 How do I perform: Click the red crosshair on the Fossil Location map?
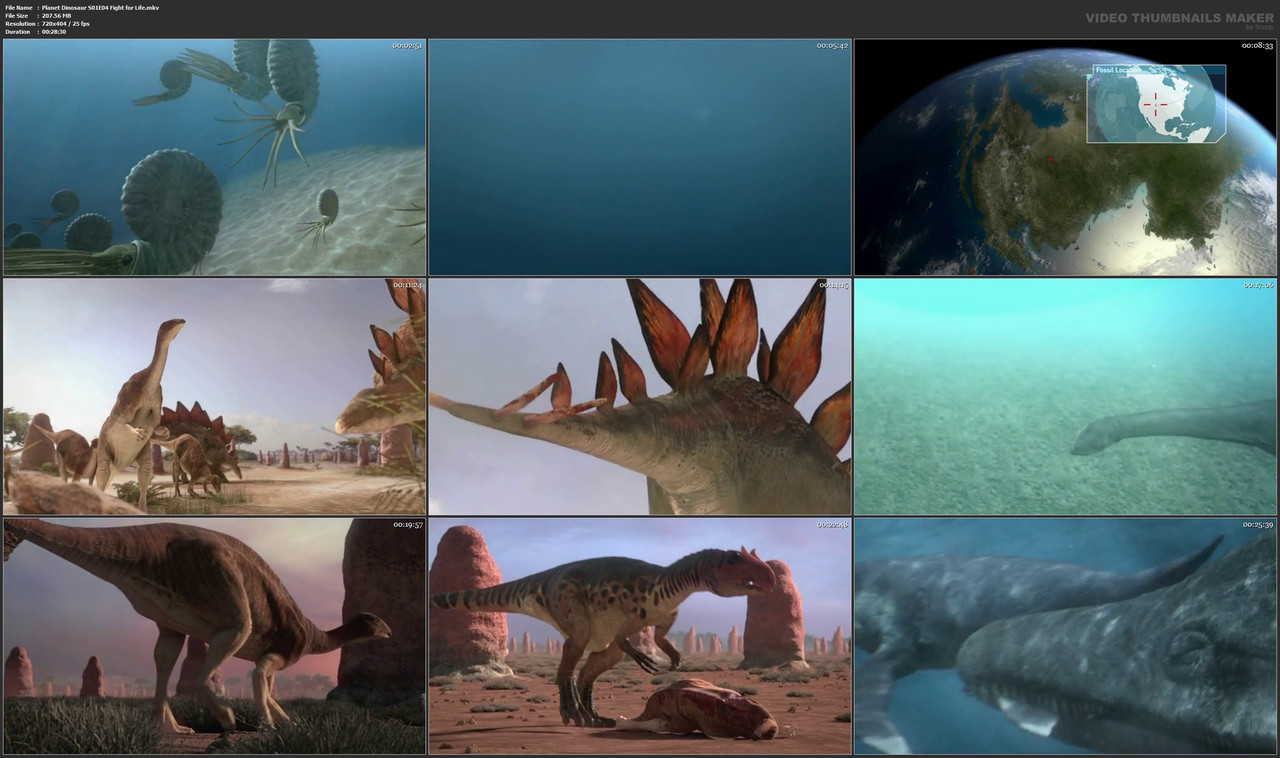[1155, 103]
